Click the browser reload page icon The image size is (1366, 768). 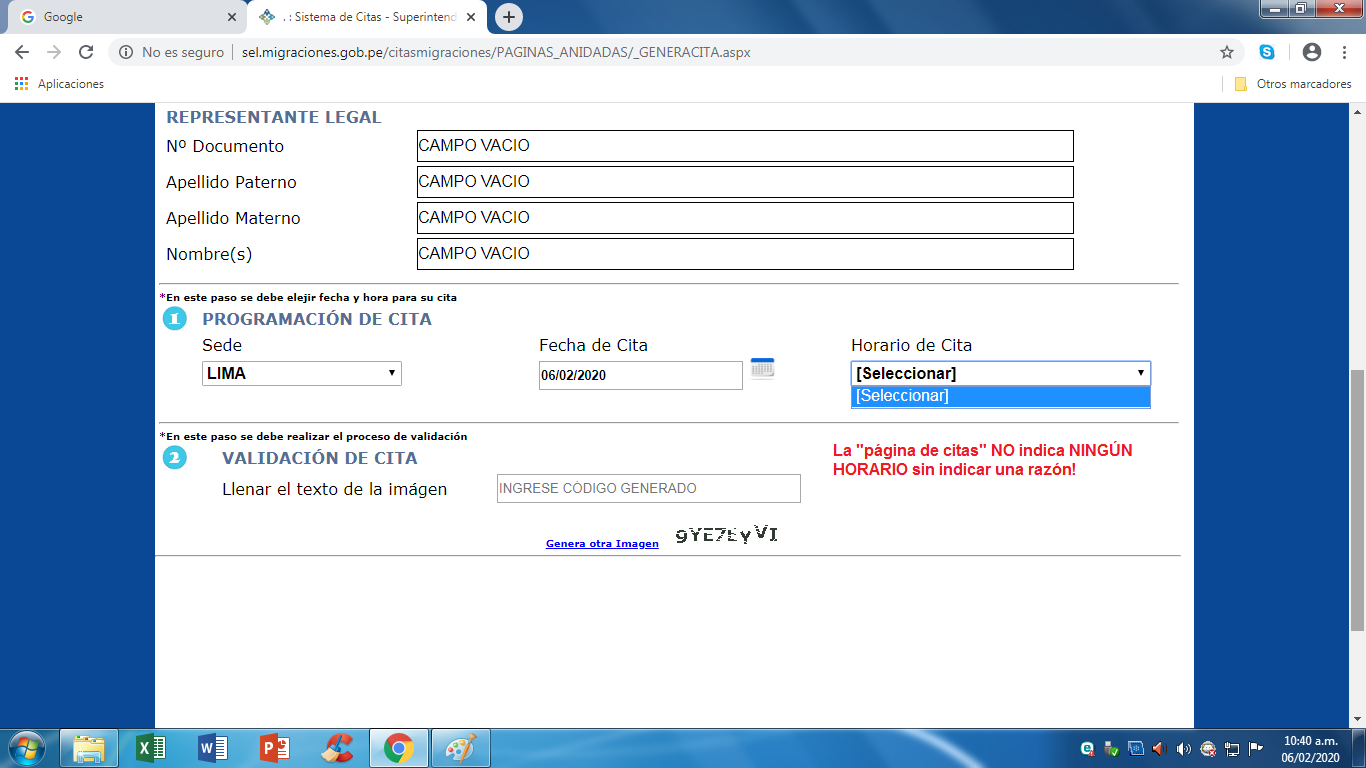86,52
